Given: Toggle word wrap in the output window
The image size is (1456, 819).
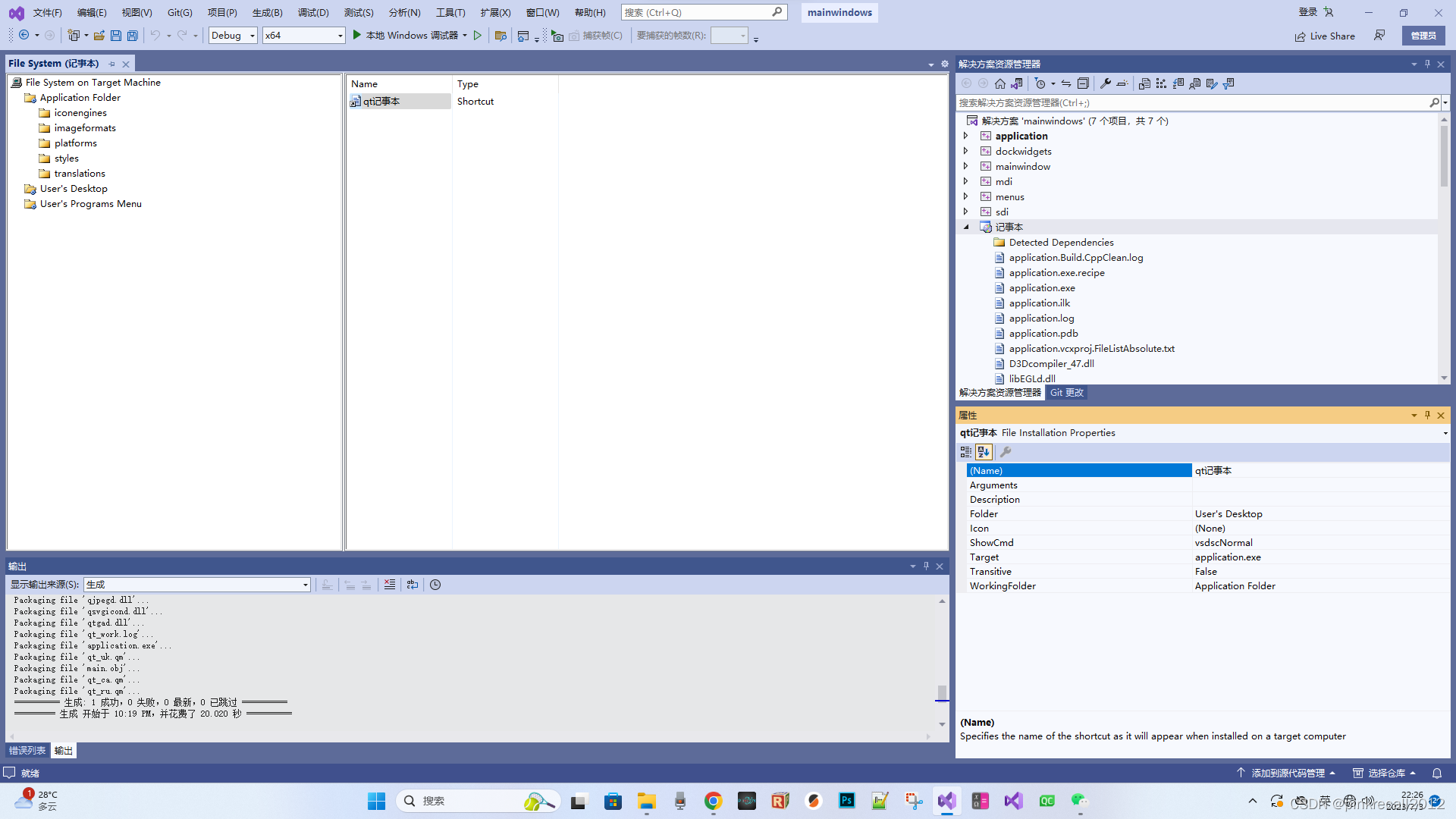Looking at the screenshot, I should point(413,584).
